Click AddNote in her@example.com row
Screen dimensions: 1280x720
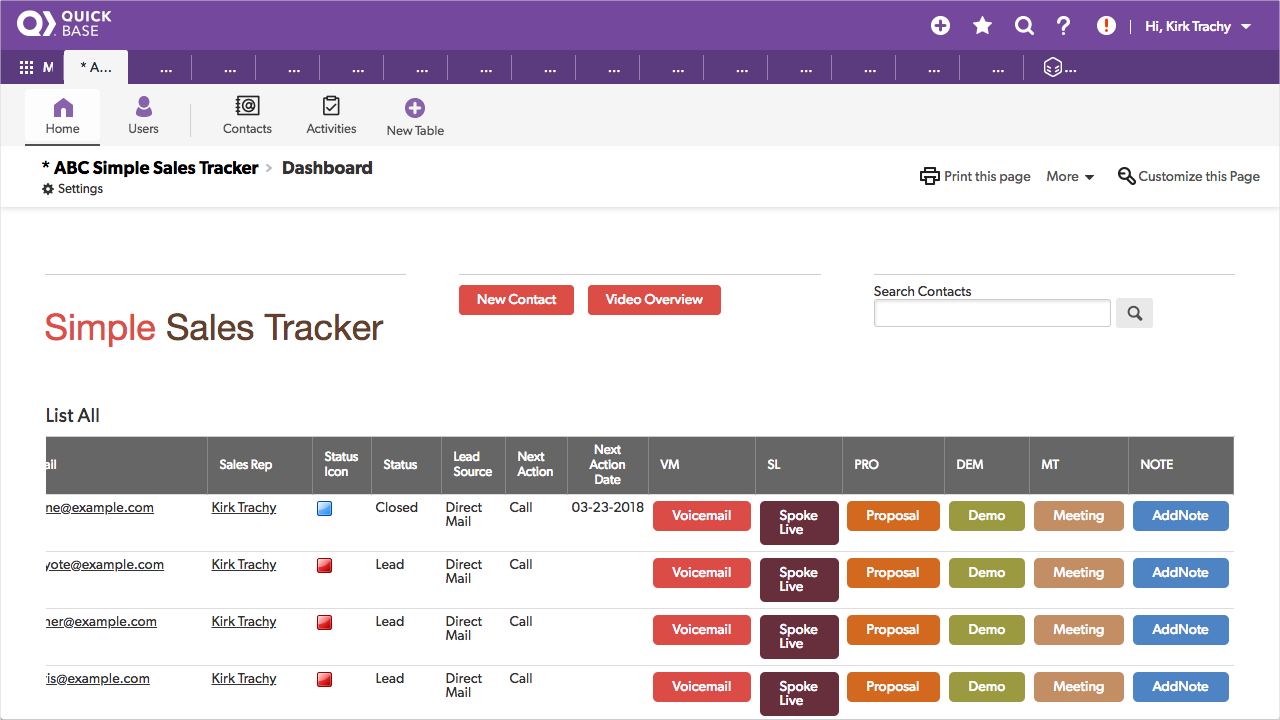[1180, 630]
